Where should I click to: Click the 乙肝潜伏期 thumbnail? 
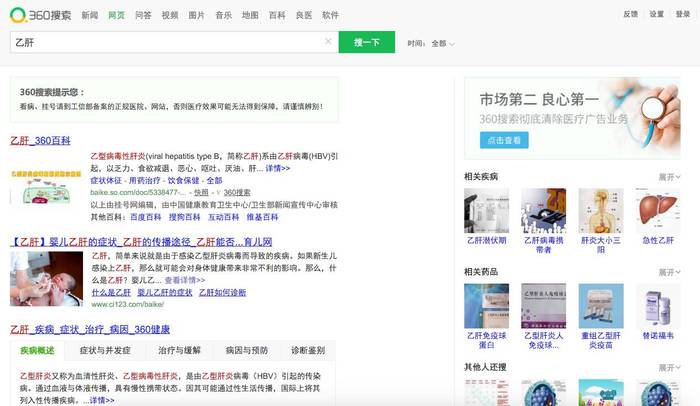487,211
